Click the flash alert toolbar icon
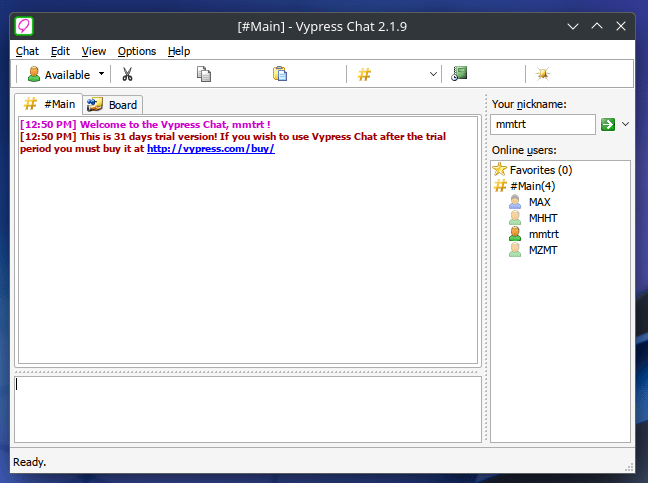Image resolution: width=648 pixels, height=483 pixels. tap(543, 74)
